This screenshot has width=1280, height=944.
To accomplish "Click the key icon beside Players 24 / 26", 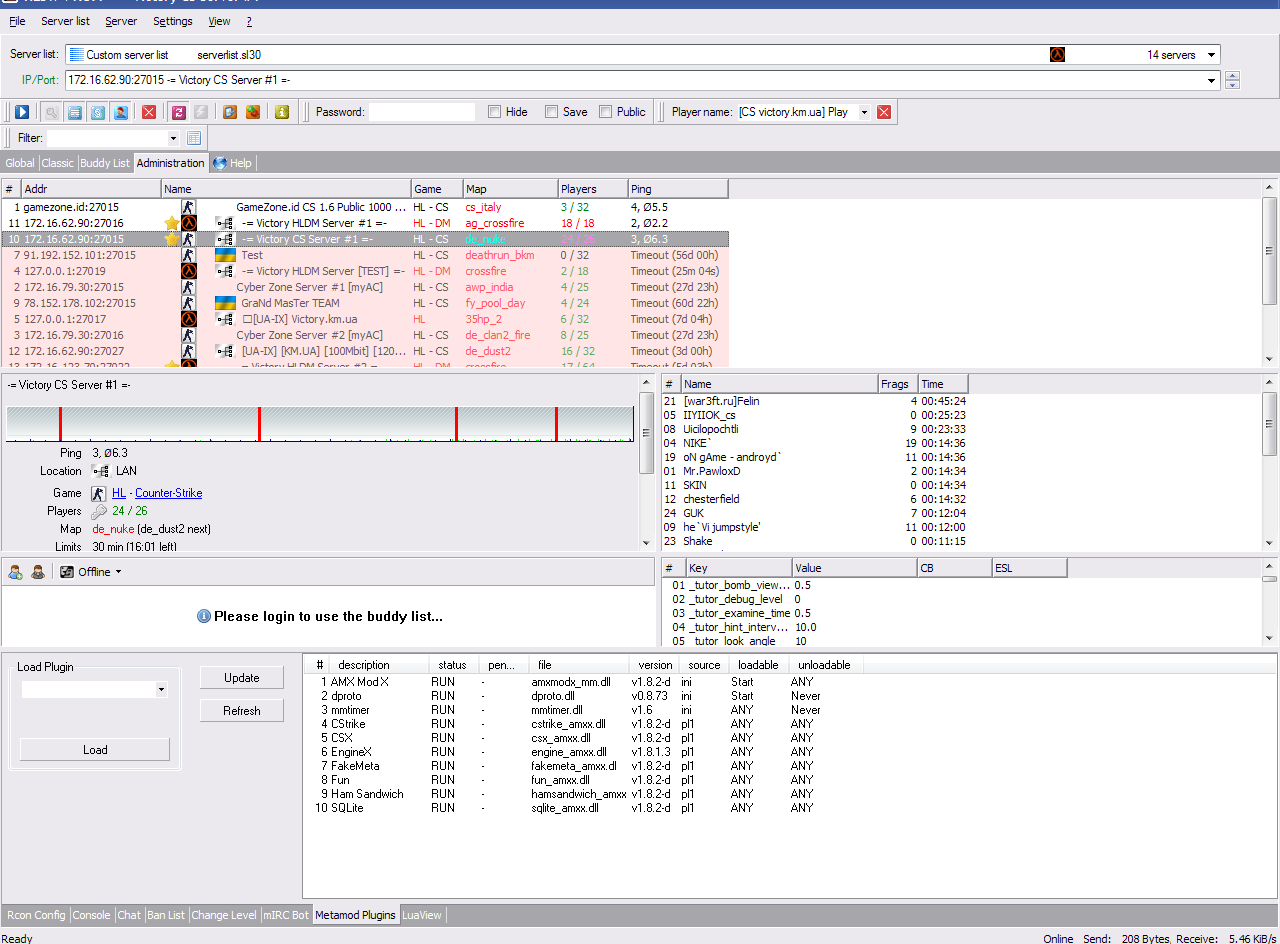I will pyautogui.click(x=99, y=511).
